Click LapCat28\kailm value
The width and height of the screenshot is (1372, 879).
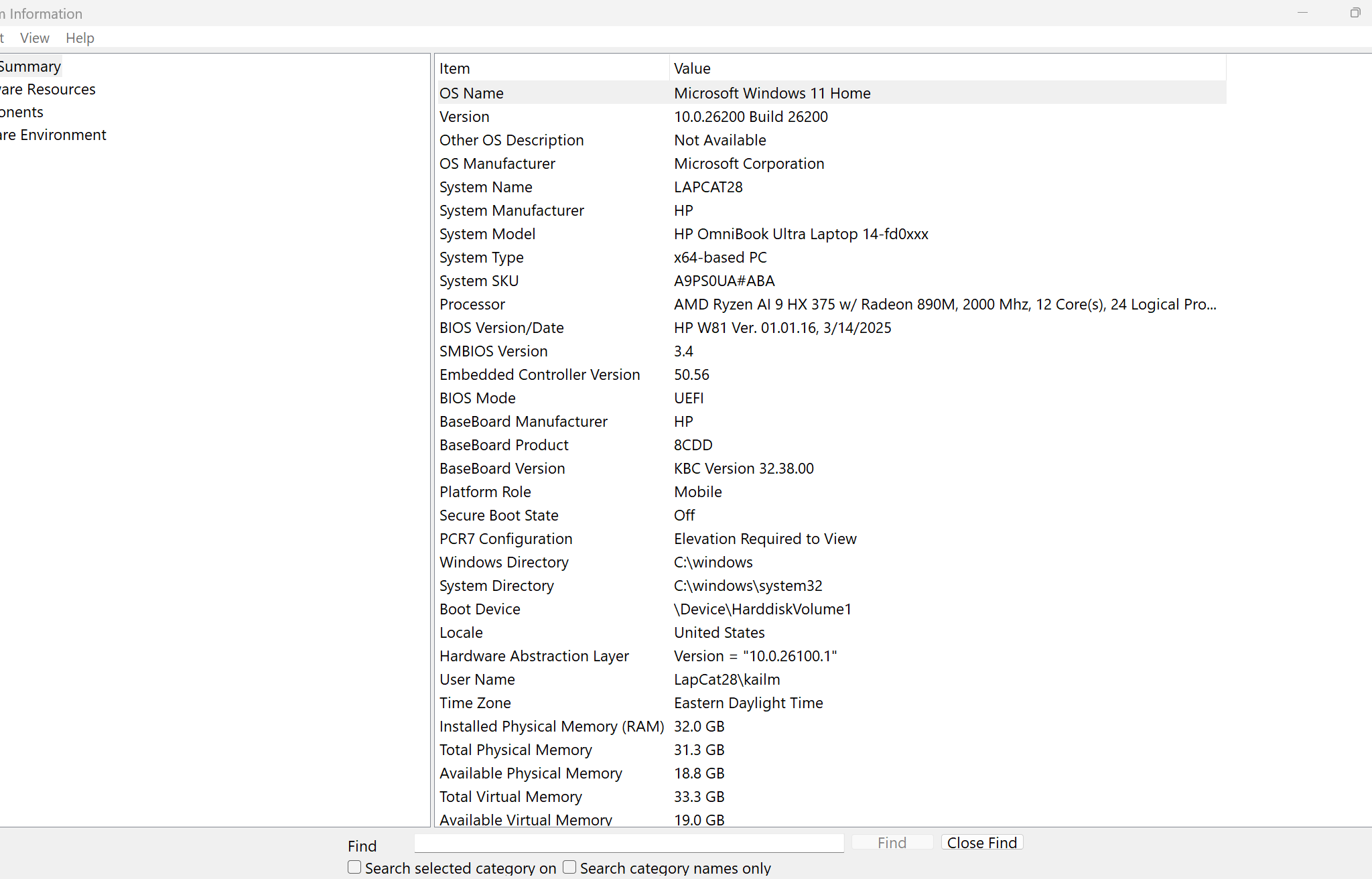point(727,679)
